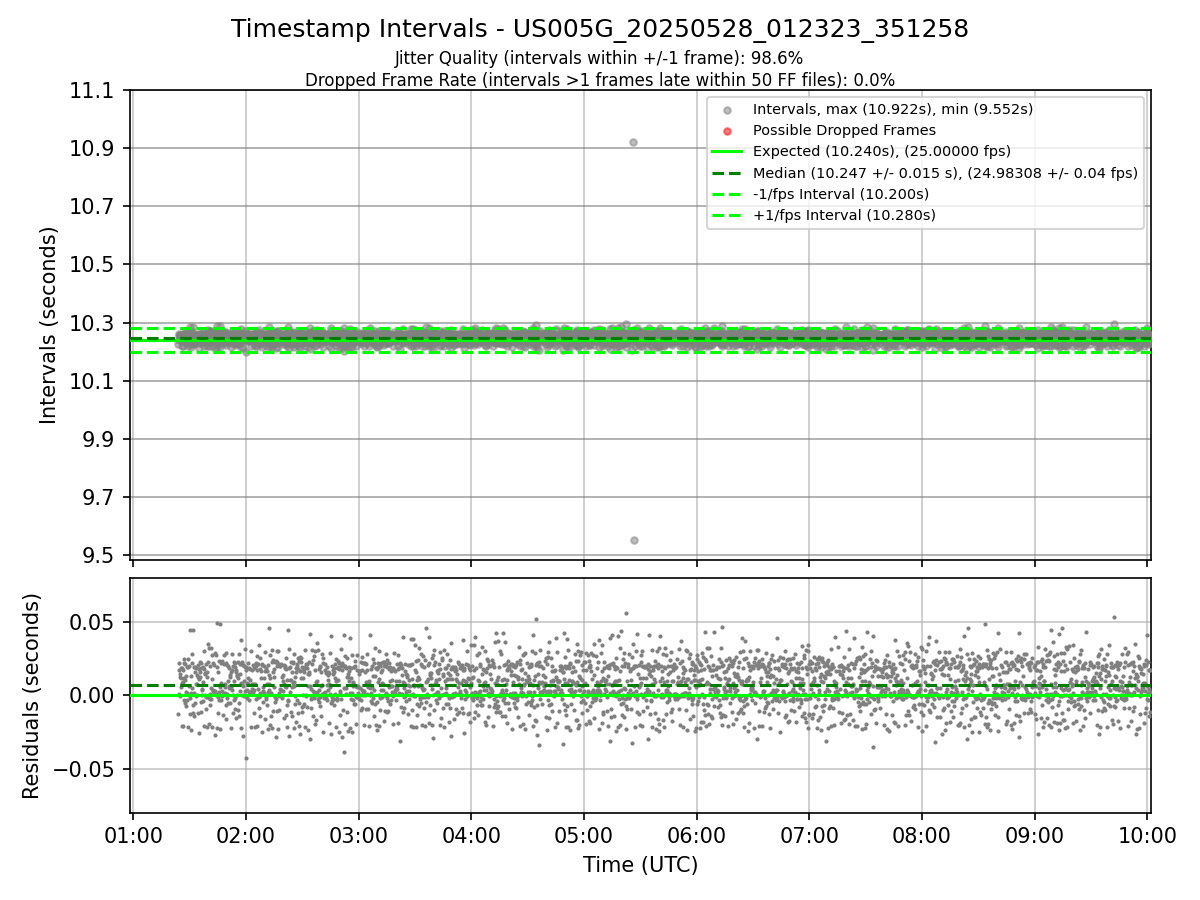Click the legend entry "Intervals, max (10.922s), min (9.552s)"
Image resolution: width=1200 pixels, height=900 pixels.
(892, 109)
